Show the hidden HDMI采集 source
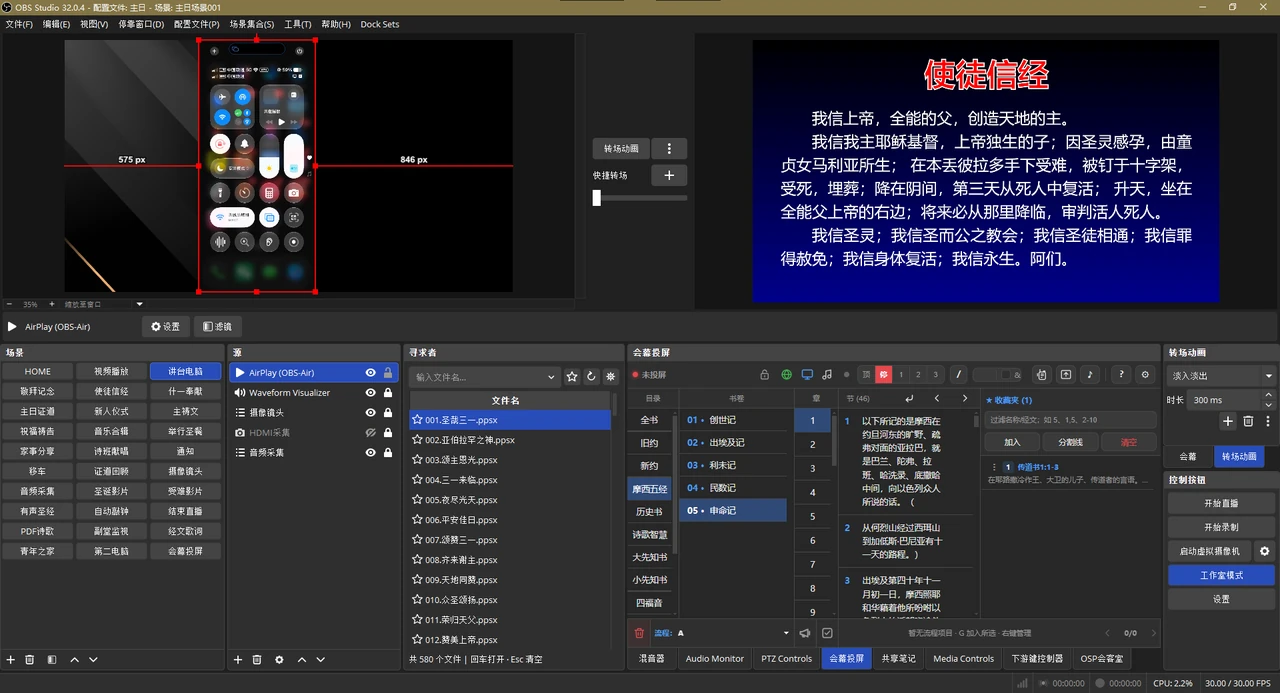The height and width of the screenshot is (693, 1280). 371,433
